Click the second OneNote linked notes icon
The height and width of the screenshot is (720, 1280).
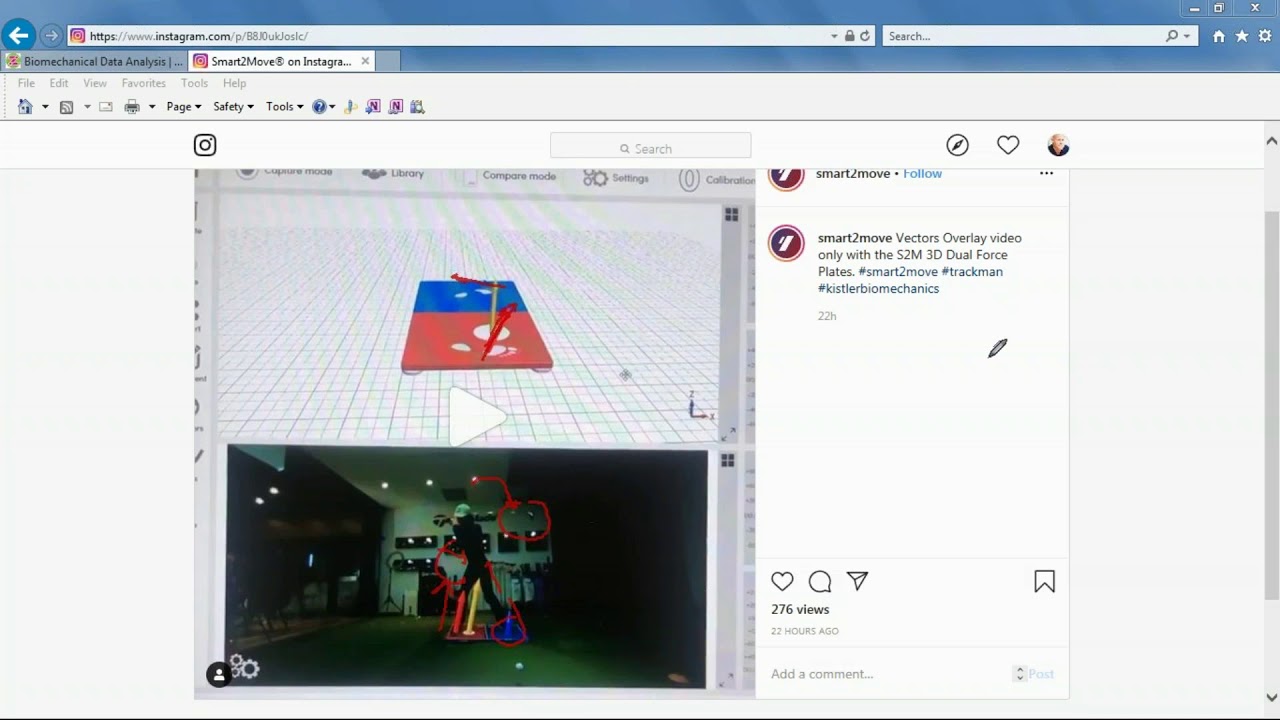pyautogui.click(x=396, y=107)
